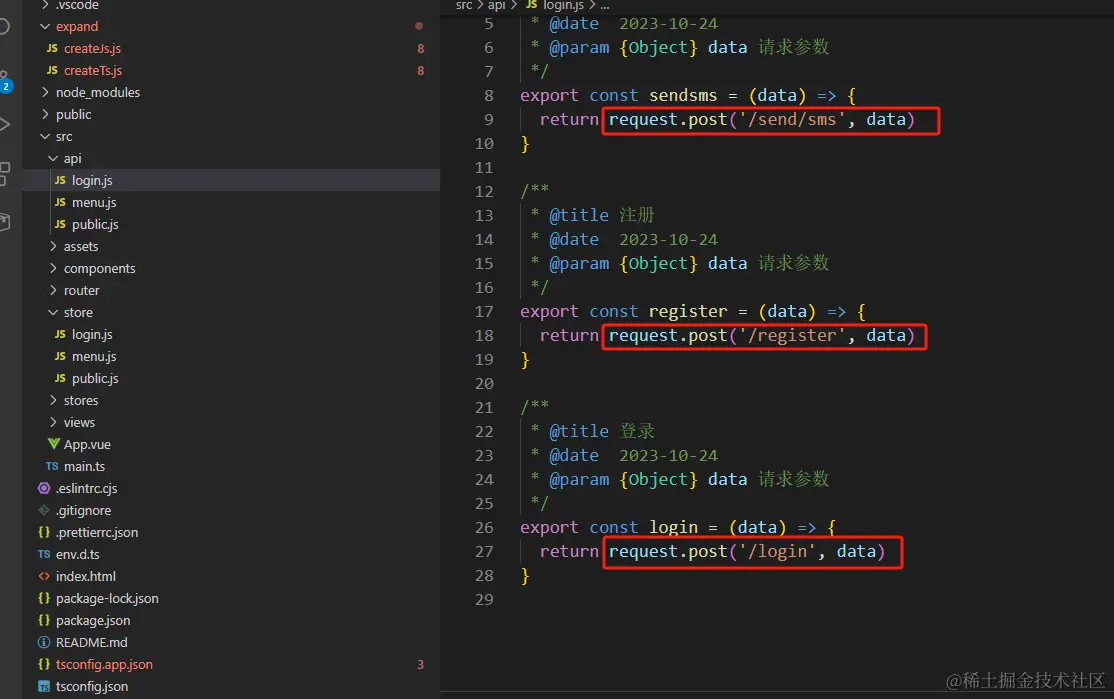
Task: Click line number 29 at the file end
Action: point(484,600)
